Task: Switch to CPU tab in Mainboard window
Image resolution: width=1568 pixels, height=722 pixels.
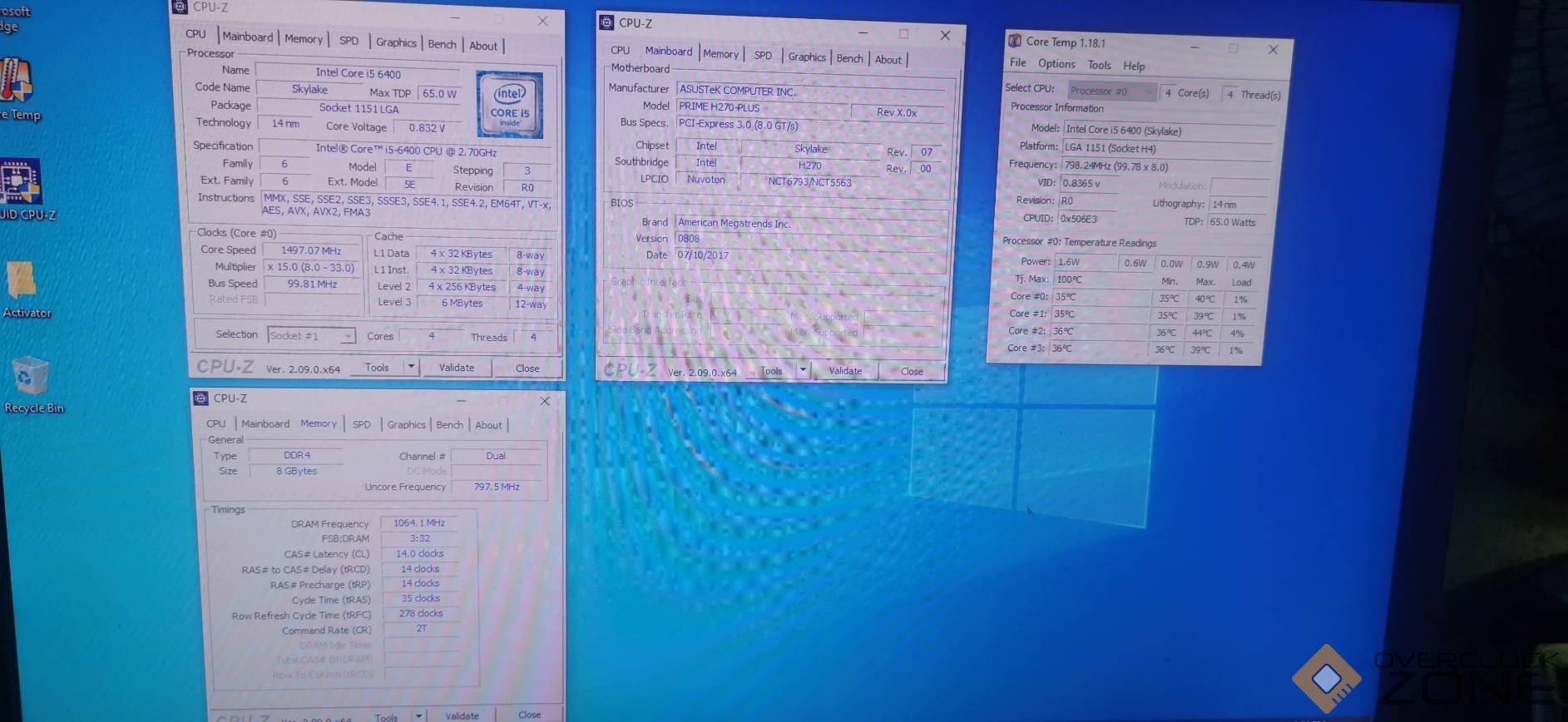Action: 621,50
